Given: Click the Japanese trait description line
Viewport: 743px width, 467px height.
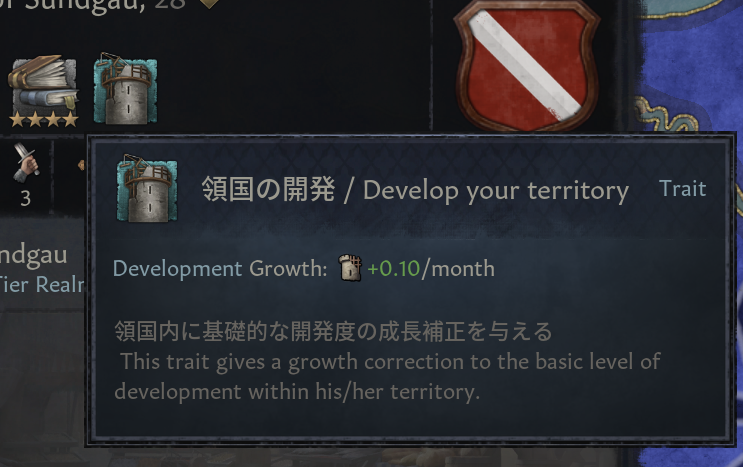Looking at the screenshot, I should [333, 331].
